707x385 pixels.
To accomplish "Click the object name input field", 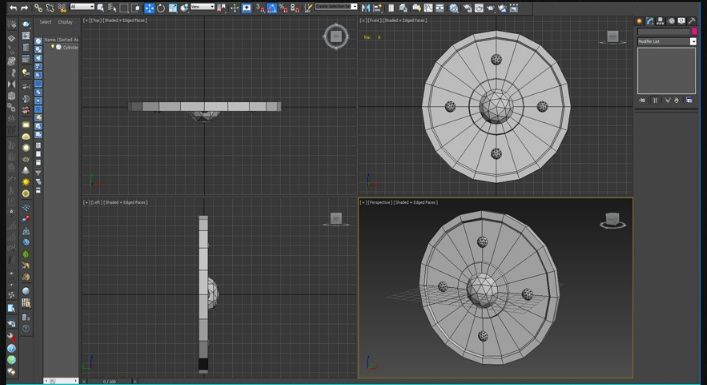I will [x=663, y=32].
